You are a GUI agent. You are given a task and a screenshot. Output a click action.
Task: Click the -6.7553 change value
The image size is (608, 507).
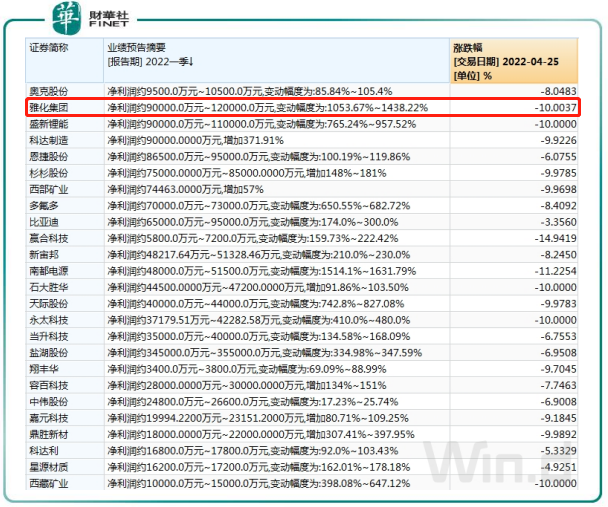click(x=558, y=336)
